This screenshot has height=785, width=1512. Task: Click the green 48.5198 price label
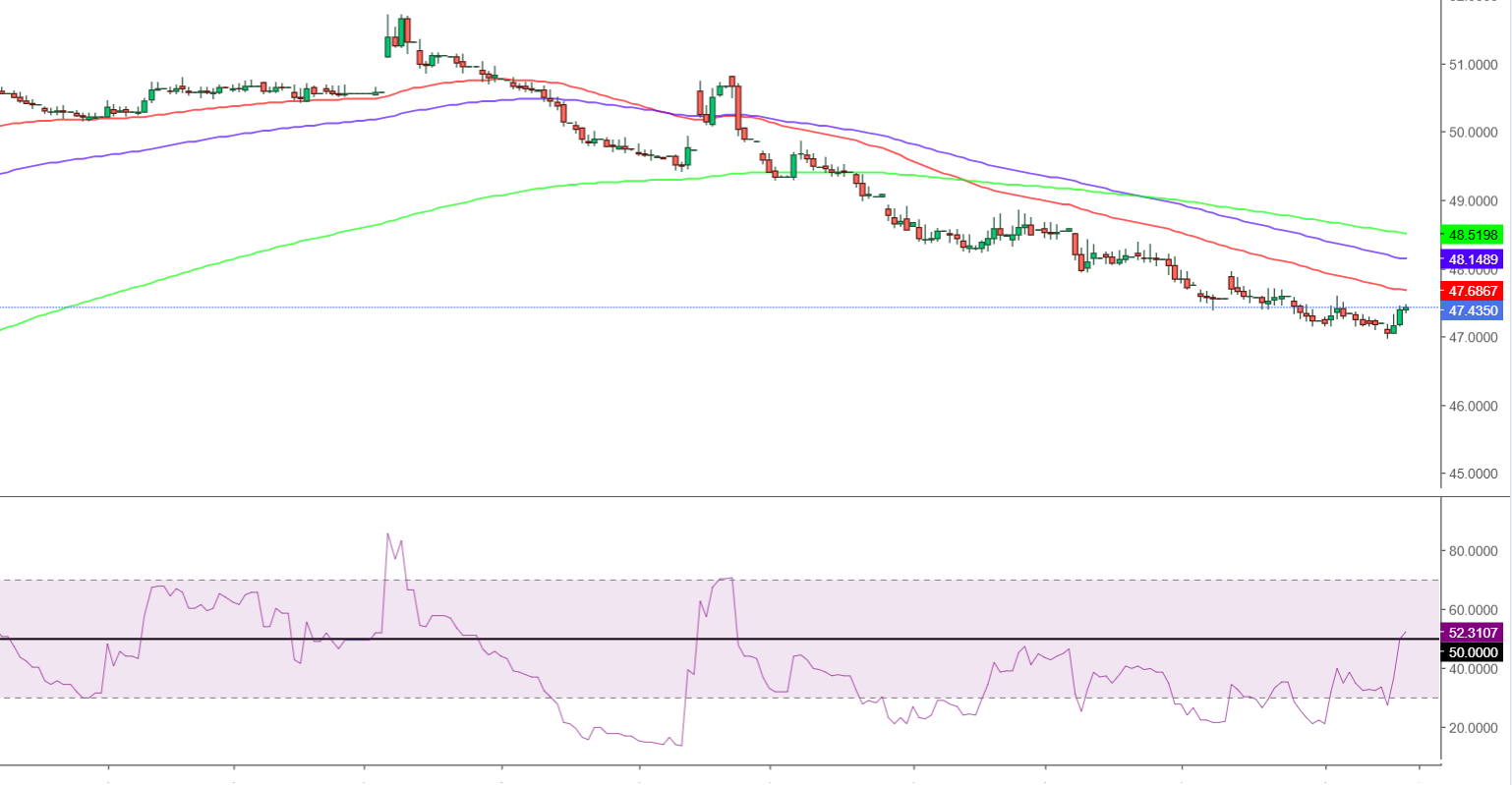(x=1473, y=235)
